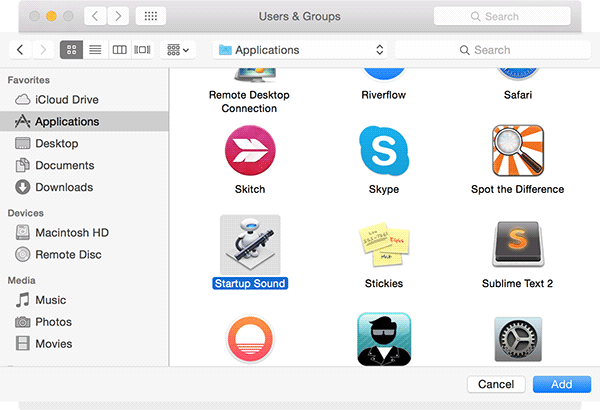Switch to column view
Screen dimensions: 600x410
coord(119,50)
